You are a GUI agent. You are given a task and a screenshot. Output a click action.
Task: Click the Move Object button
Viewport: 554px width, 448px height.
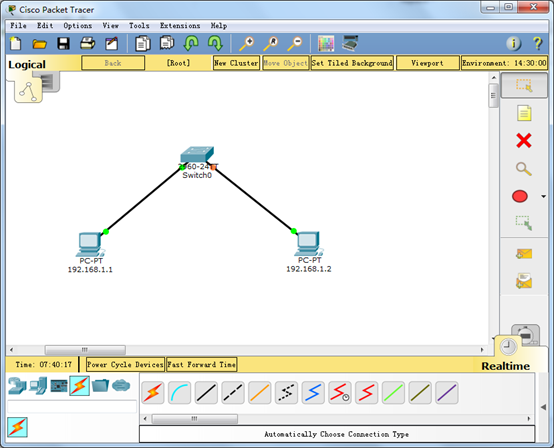coord(285,63)
